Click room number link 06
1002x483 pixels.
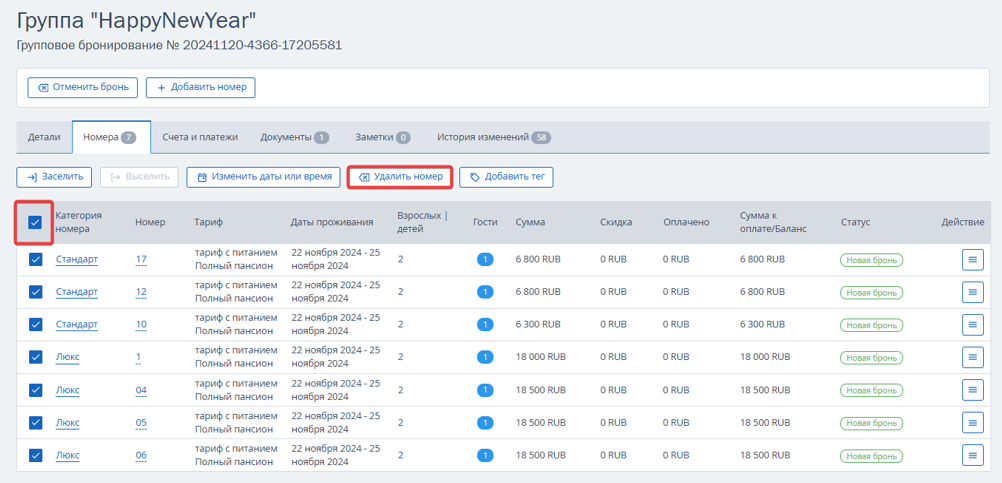point(141,456)
